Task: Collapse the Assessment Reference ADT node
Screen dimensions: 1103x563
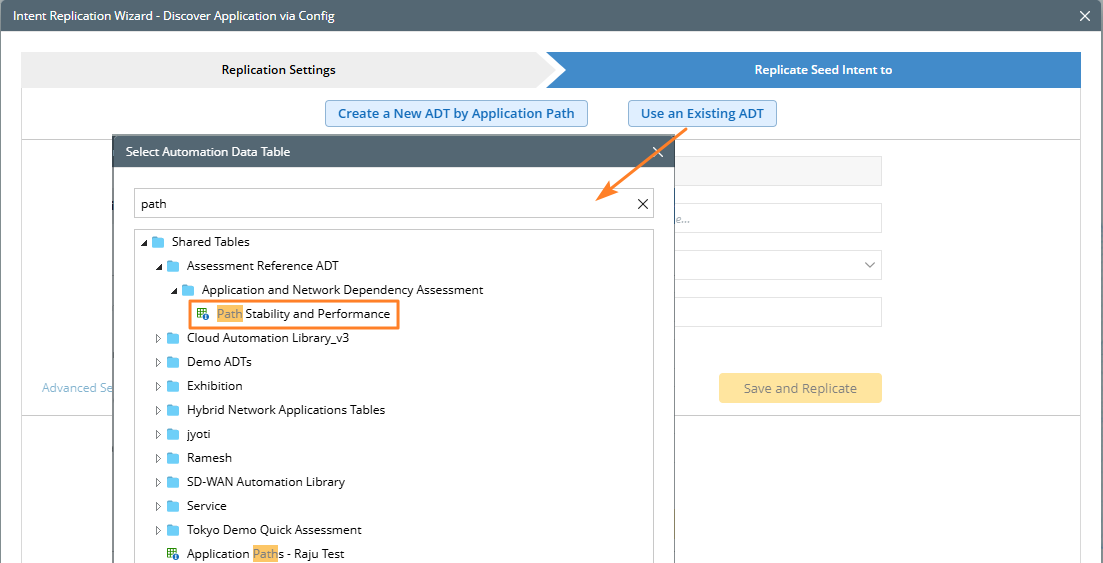Action: click(x=158, y=266)
